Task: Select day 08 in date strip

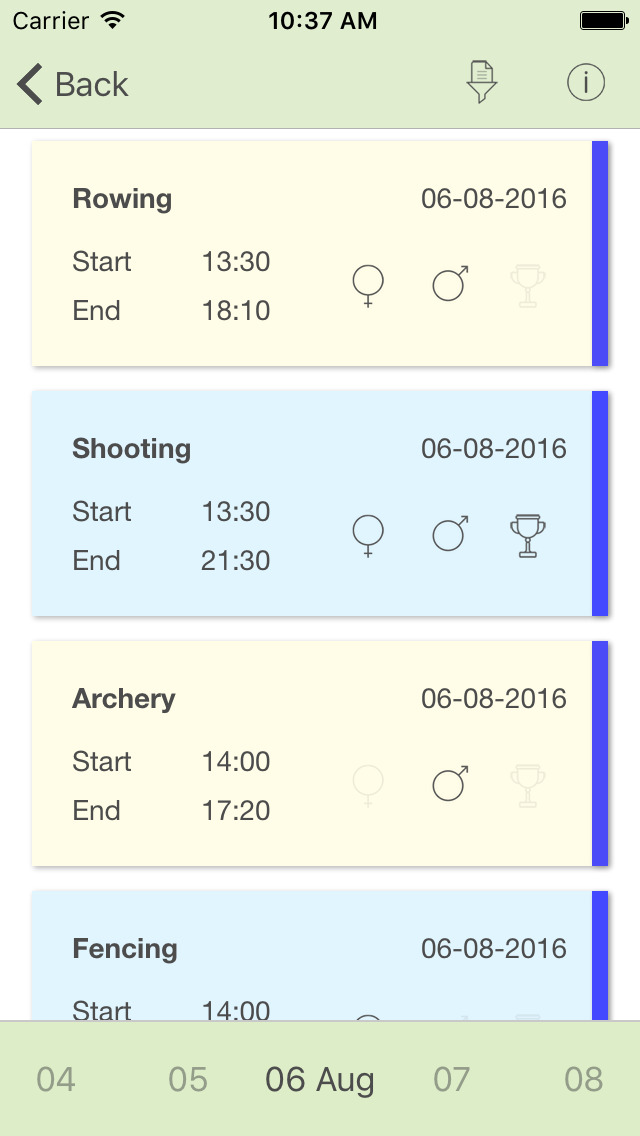Action: (x=584, y=1080)
